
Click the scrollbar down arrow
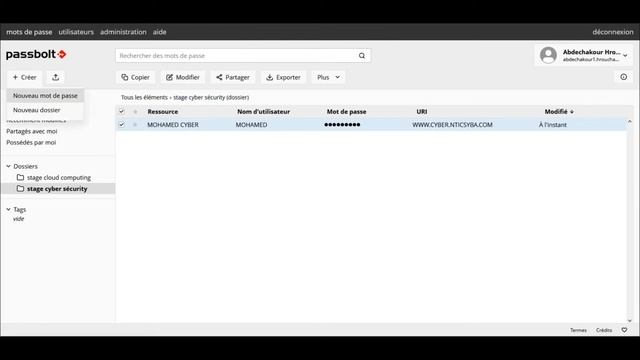pos(629,321)
